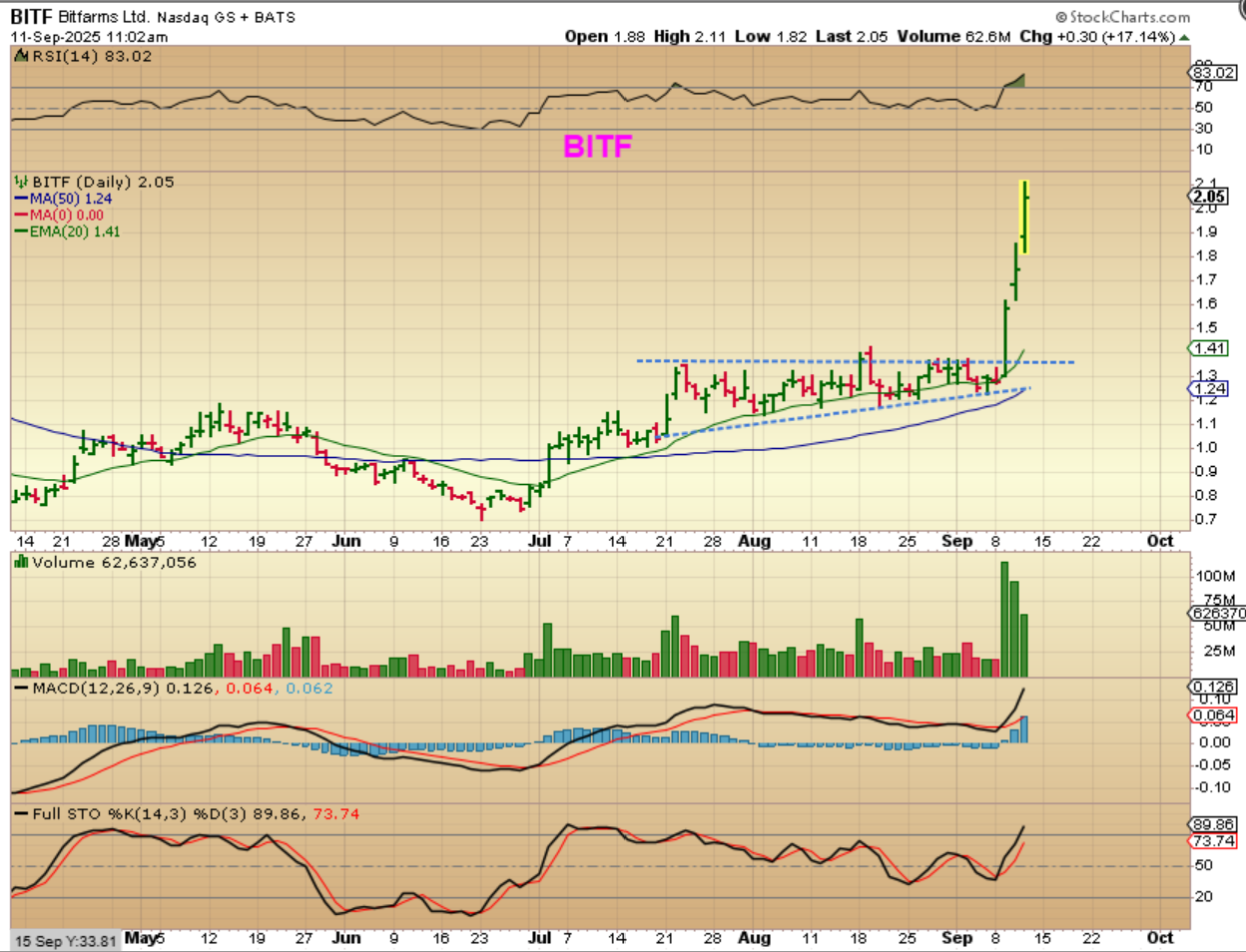Viewport: 1246px width, 952px height.
Task: Click the Open 1.88 quote value
Action: 605,36
